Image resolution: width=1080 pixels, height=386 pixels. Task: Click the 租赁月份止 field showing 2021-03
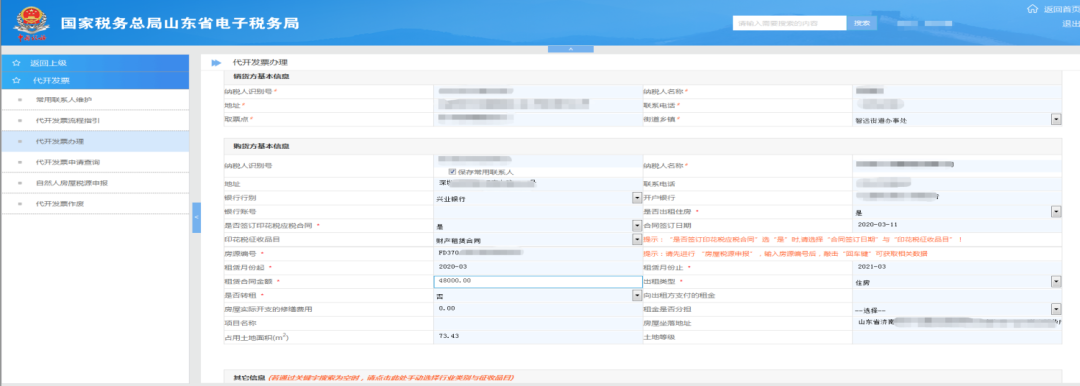[956, 267]
